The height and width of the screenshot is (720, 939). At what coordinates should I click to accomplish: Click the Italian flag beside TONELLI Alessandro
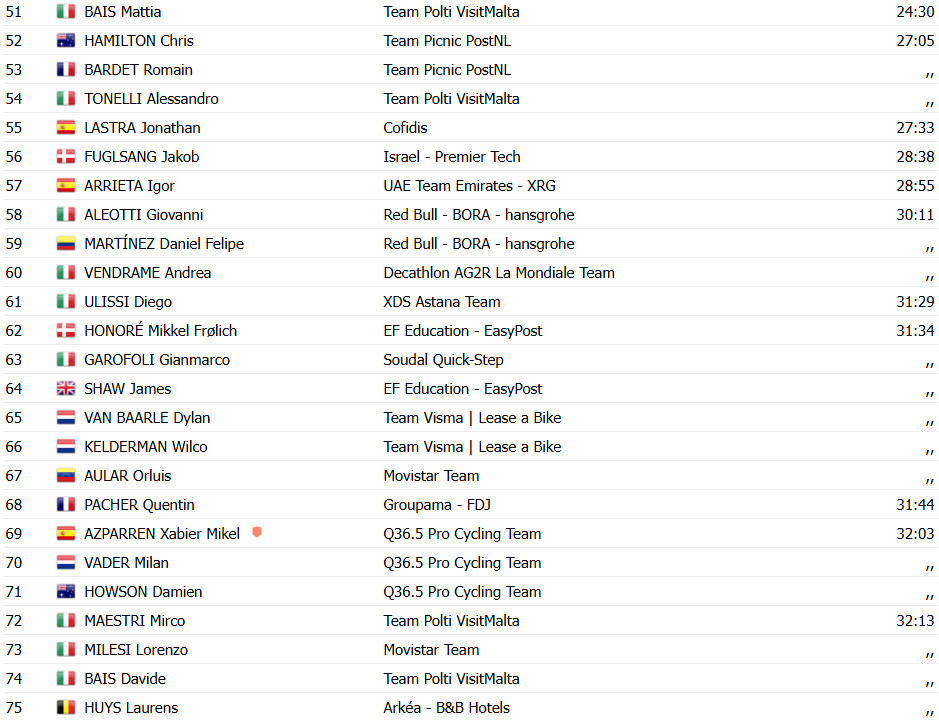[x=66, y=98]
